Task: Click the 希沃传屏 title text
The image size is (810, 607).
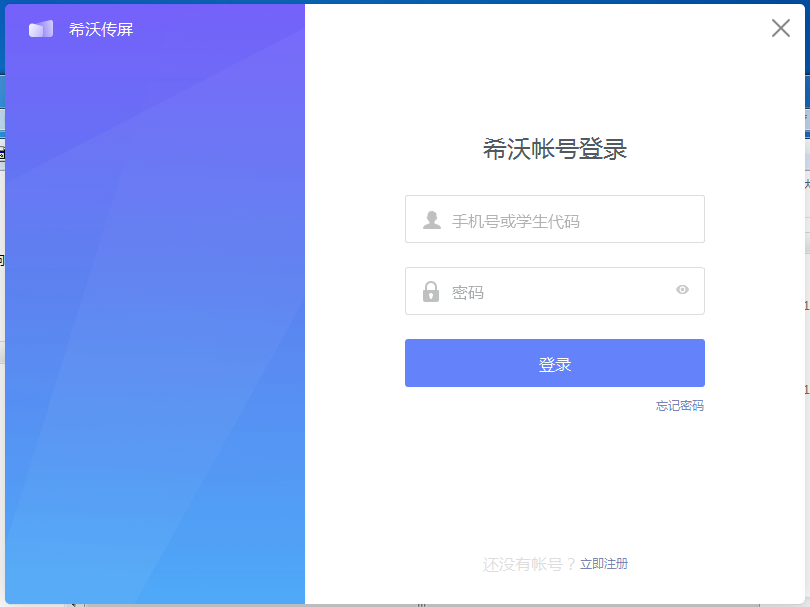Action: 101,29
